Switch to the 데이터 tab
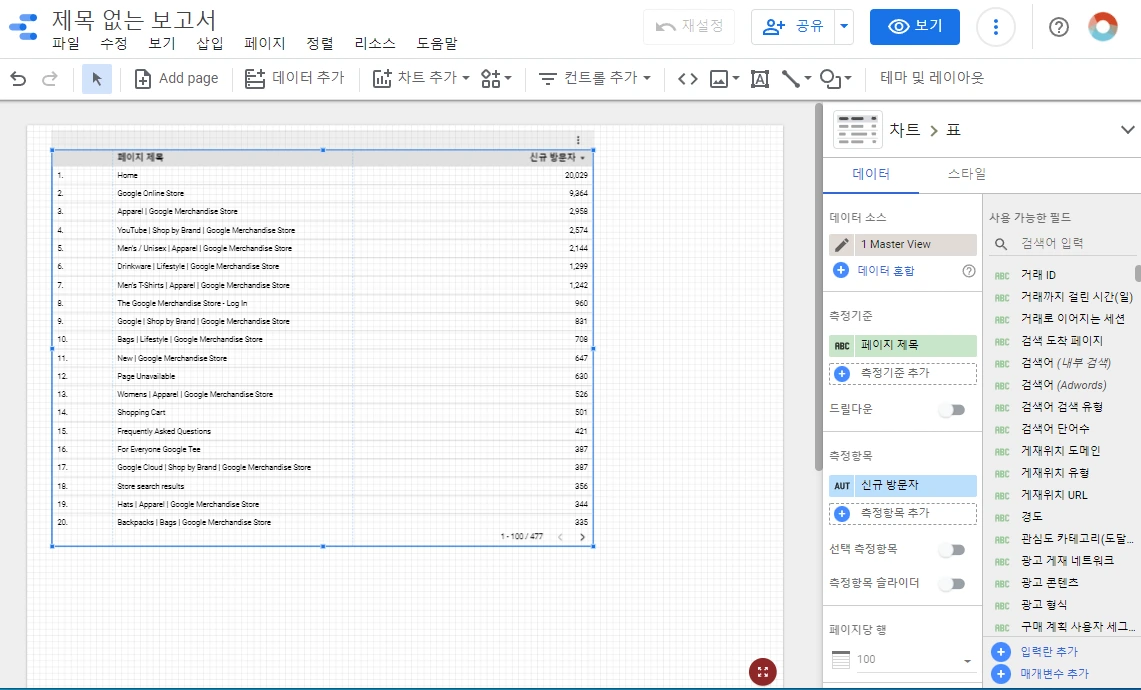Screen dimensions: 1141x690 [871, 174]
